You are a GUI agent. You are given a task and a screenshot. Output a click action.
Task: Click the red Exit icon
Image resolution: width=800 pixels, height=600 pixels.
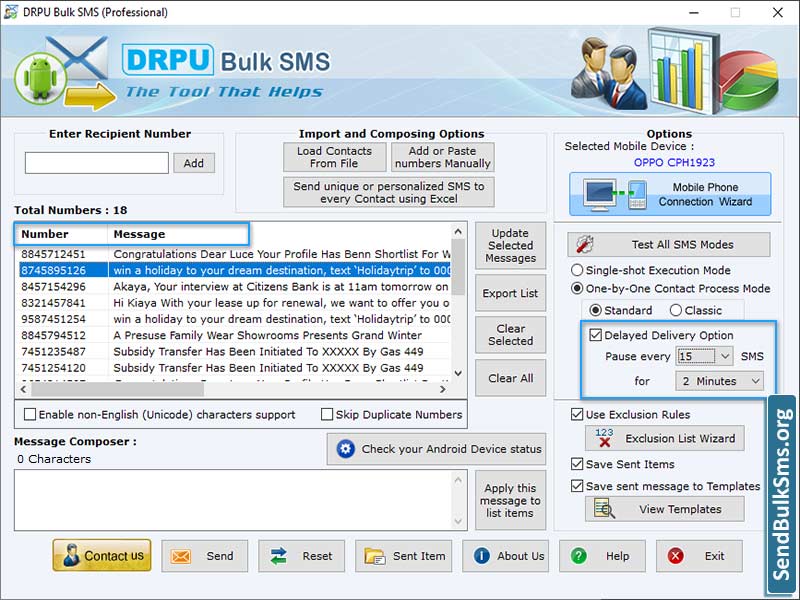[675, 556]
